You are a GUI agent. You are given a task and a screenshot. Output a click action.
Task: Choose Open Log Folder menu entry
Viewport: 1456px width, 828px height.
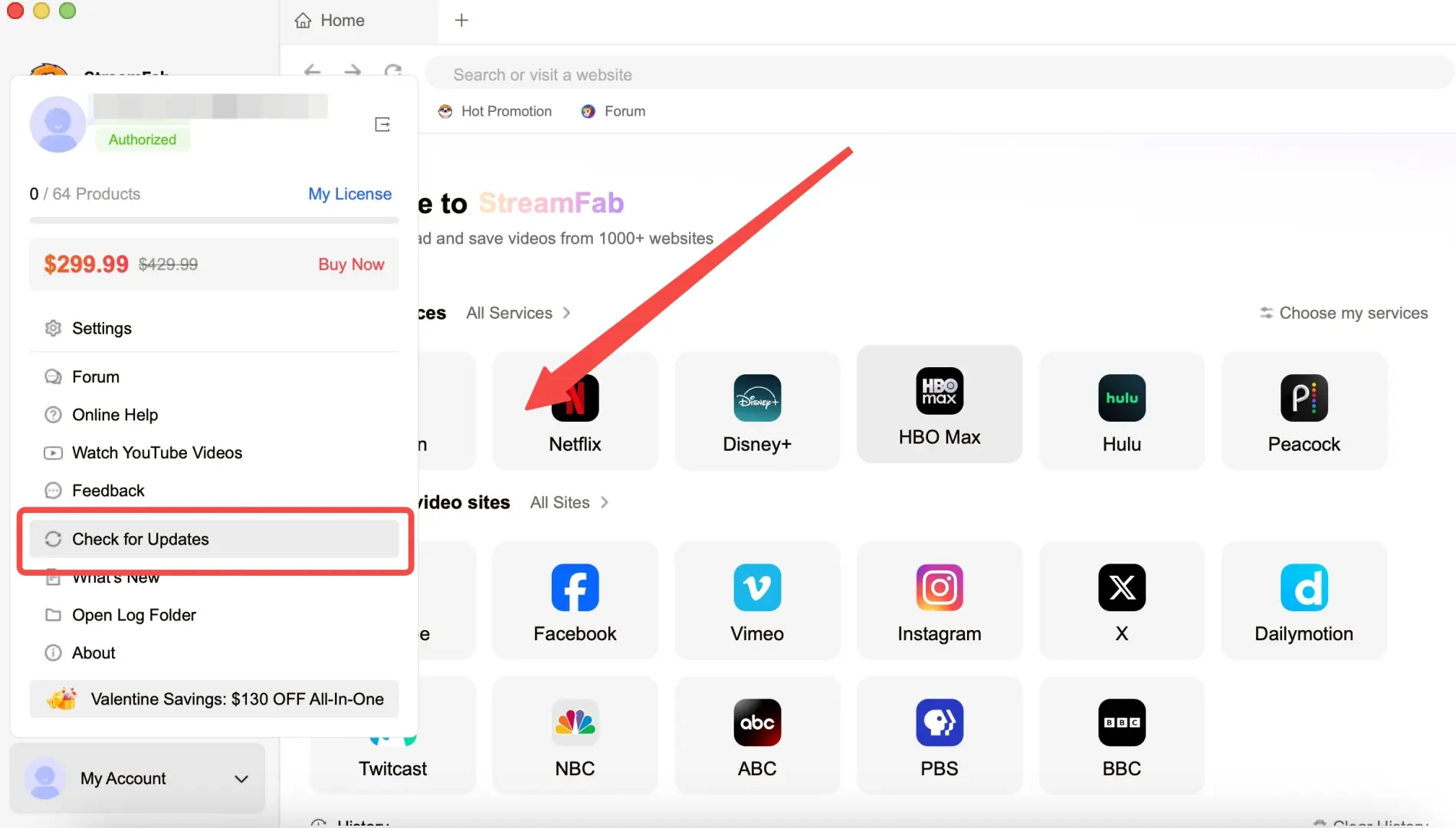214,615
